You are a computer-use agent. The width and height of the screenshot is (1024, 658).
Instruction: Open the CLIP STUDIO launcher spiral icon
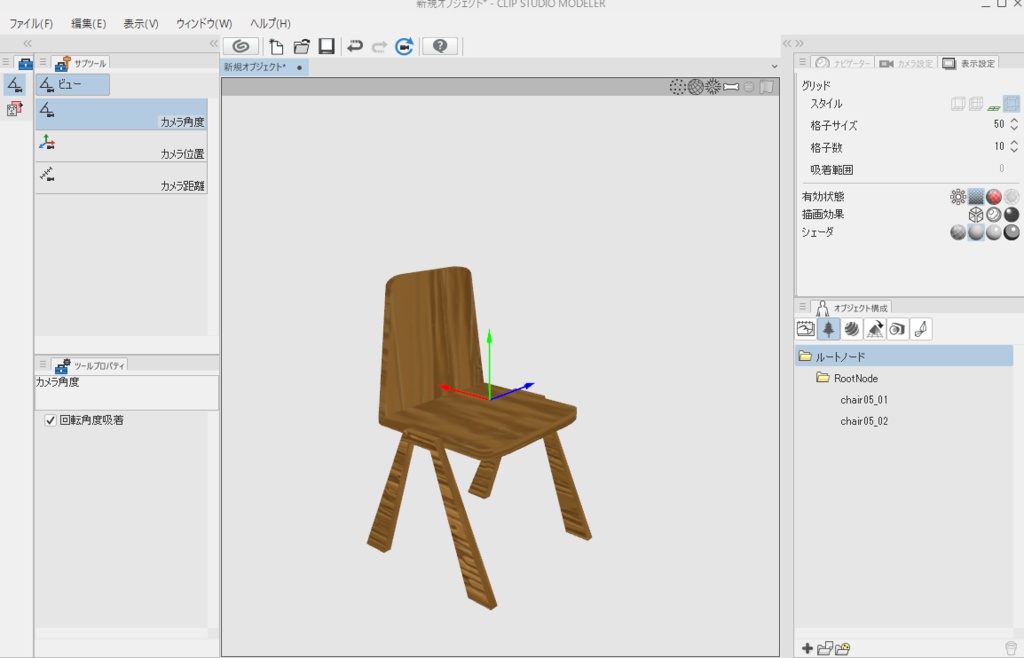241,46
